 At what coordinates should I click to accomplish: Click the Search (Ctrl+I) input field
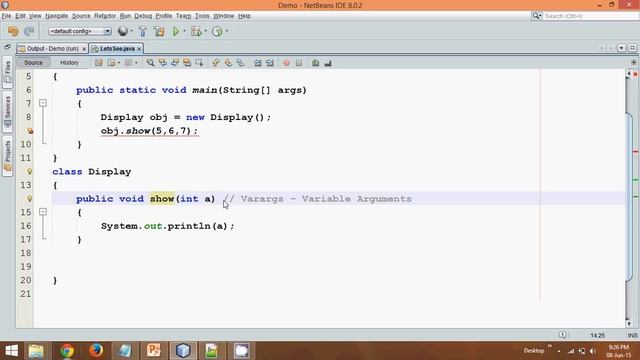click(x=590, y=16)
